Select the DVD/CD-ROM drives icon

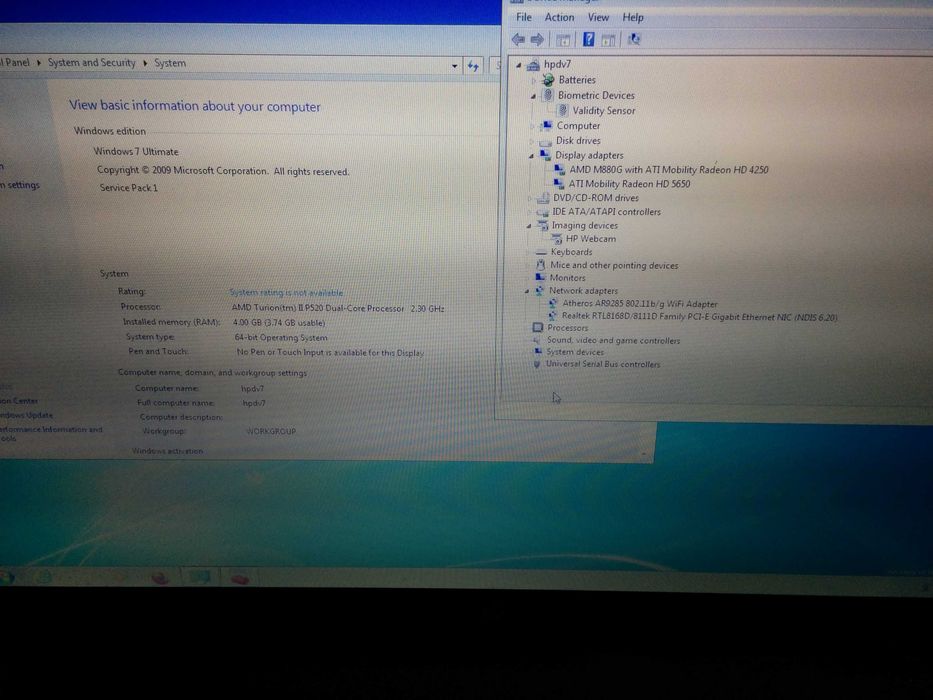tap(543, 198)
